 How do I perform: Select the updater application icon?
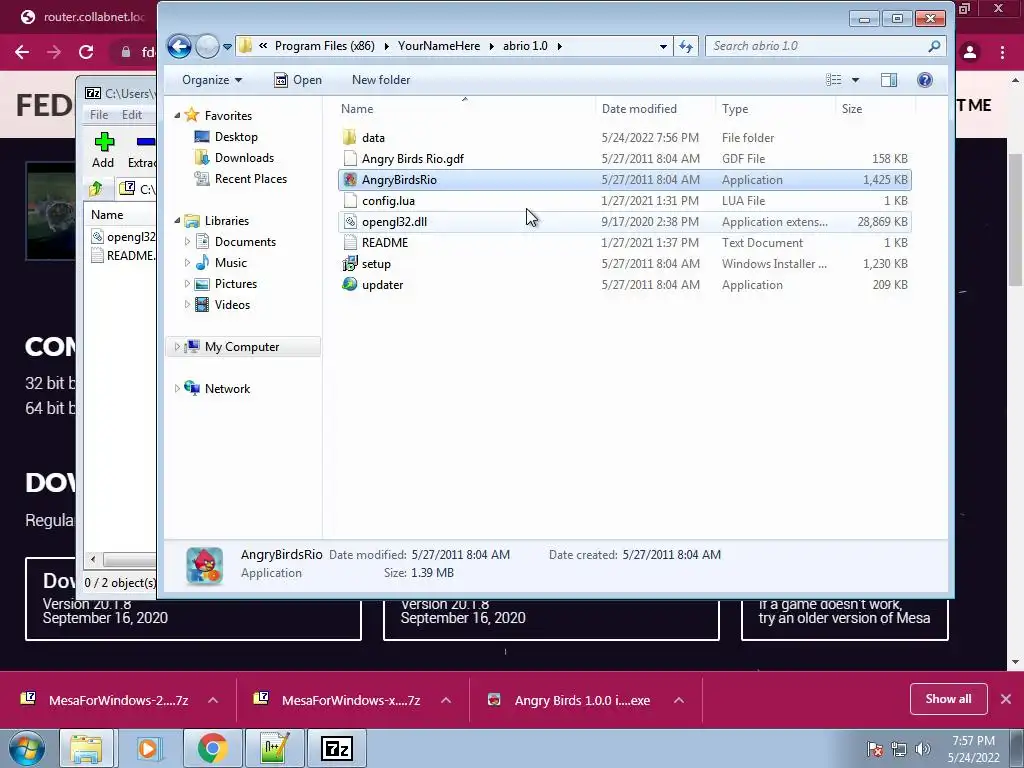coord(350,284)
